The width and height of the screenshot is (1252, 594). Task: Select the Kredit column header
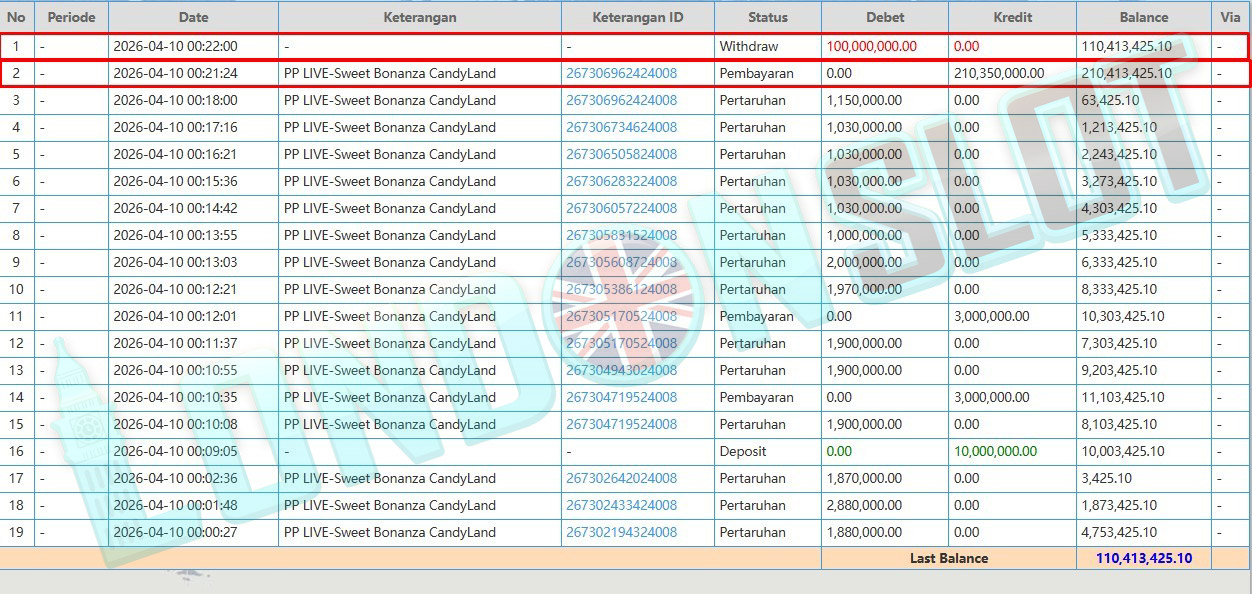click(1012, 17)
